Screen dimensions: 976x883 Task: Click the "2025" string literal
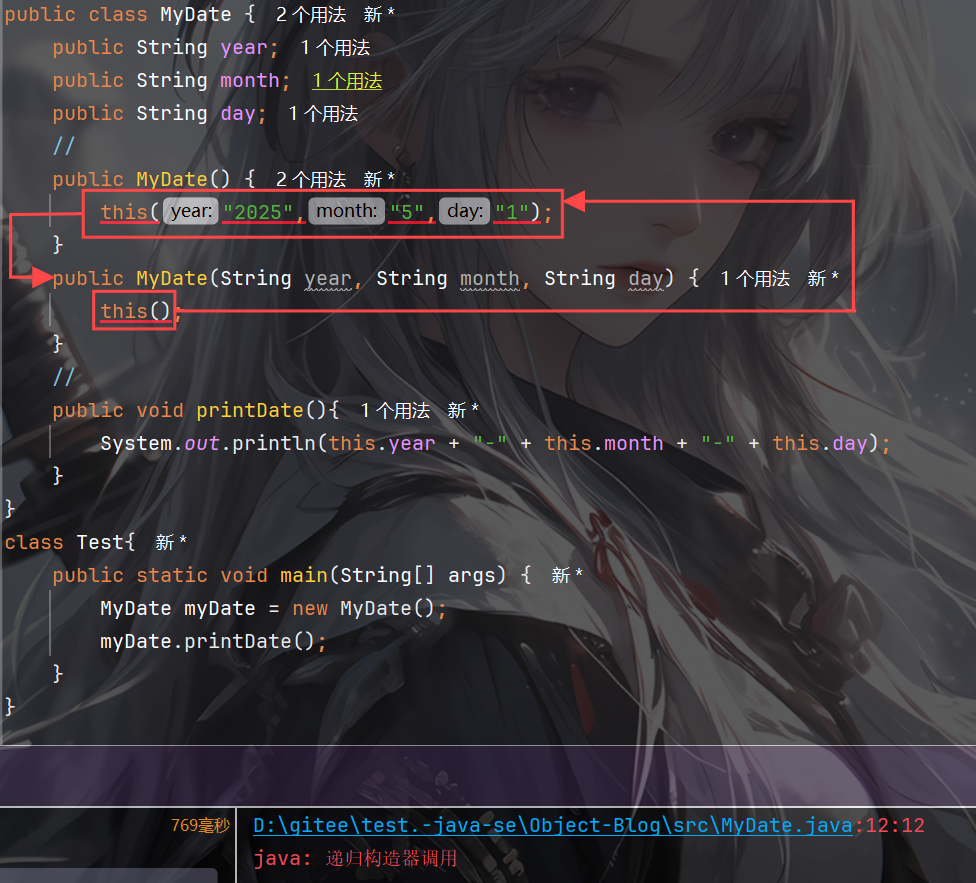[258, 212]
